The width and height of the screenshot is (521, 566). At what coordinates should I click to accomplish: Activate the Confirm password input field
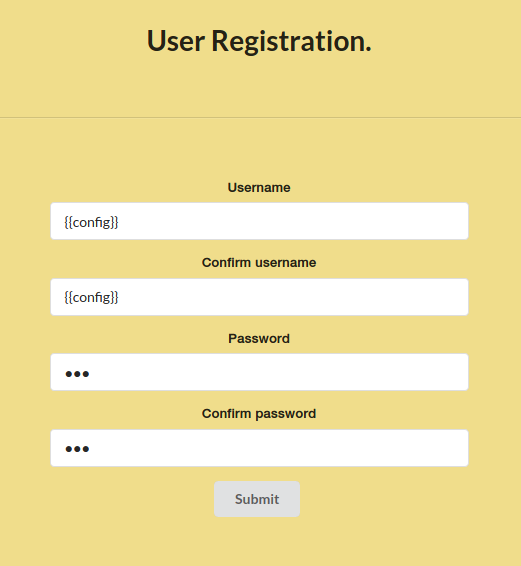[x=259, y=448]
